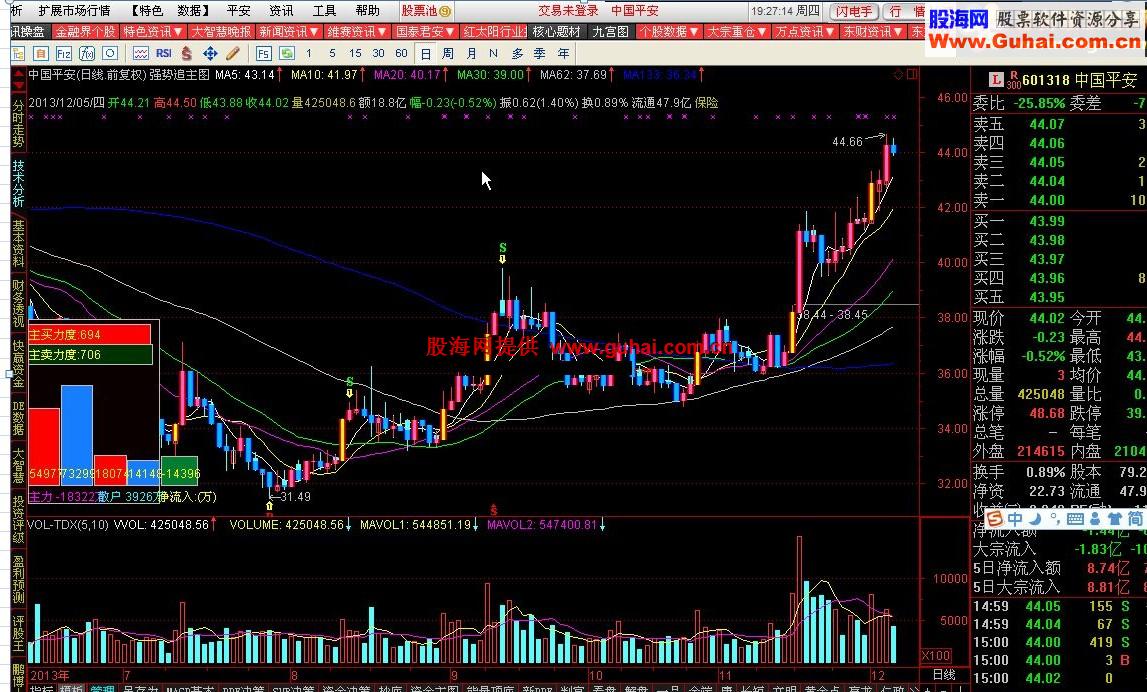Open 大智慧晚报 news

(x=221, y=32)
